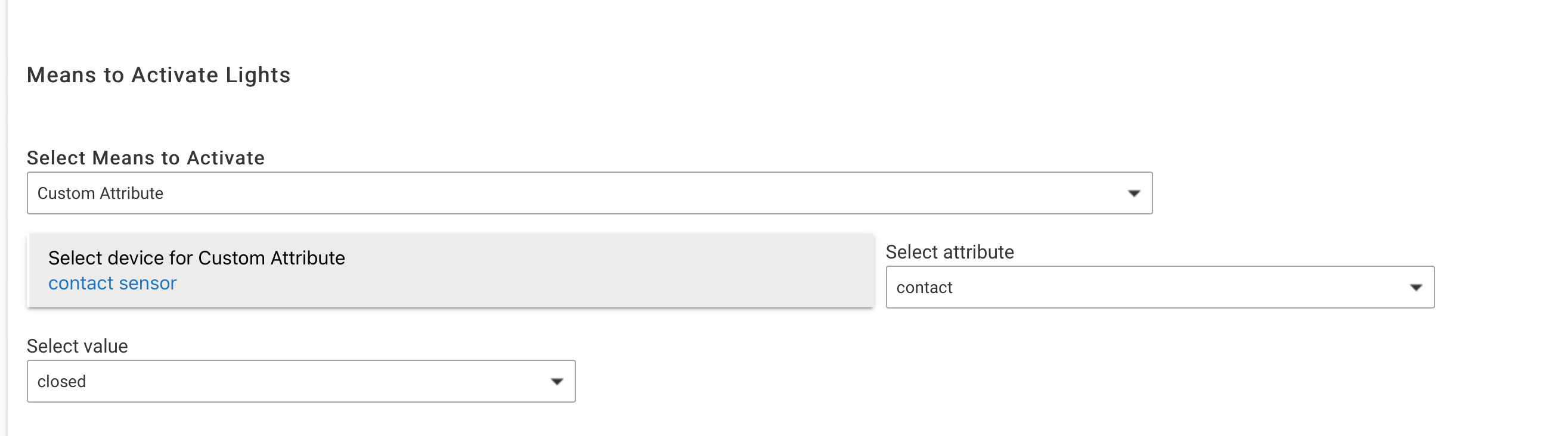The height and width of the screenshot is (436, 1568).
Task: Click the Custom Attribute dropdown caret arrow
Action: 1133,194
